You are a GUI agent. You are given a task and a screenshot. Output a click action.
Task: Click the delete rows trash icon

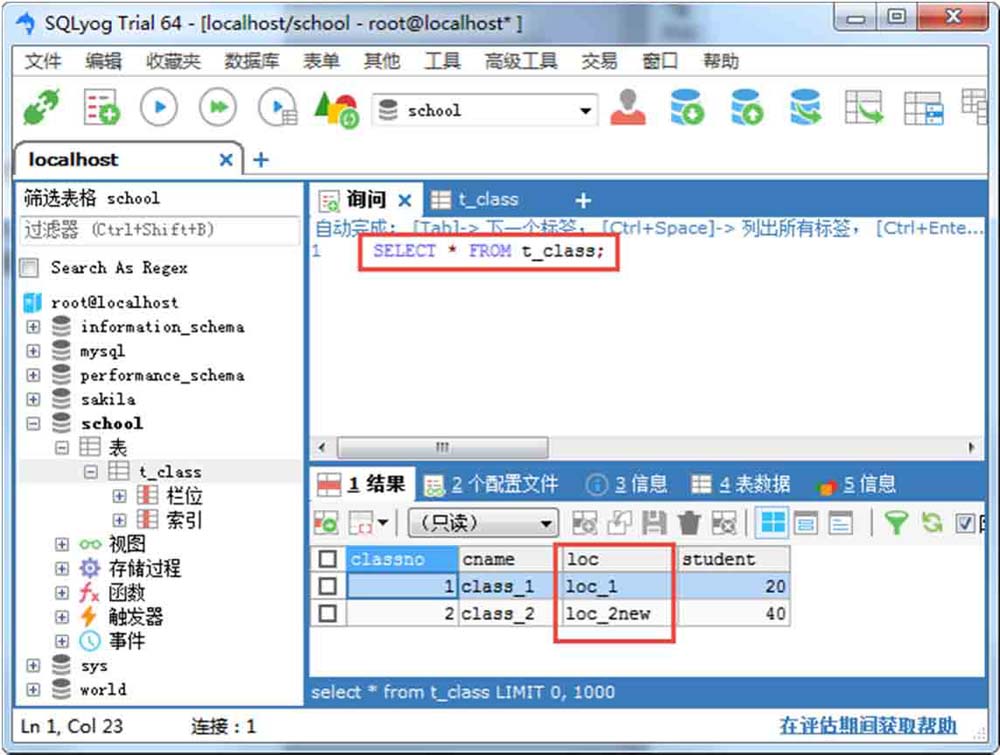click(x=689, y=523)
